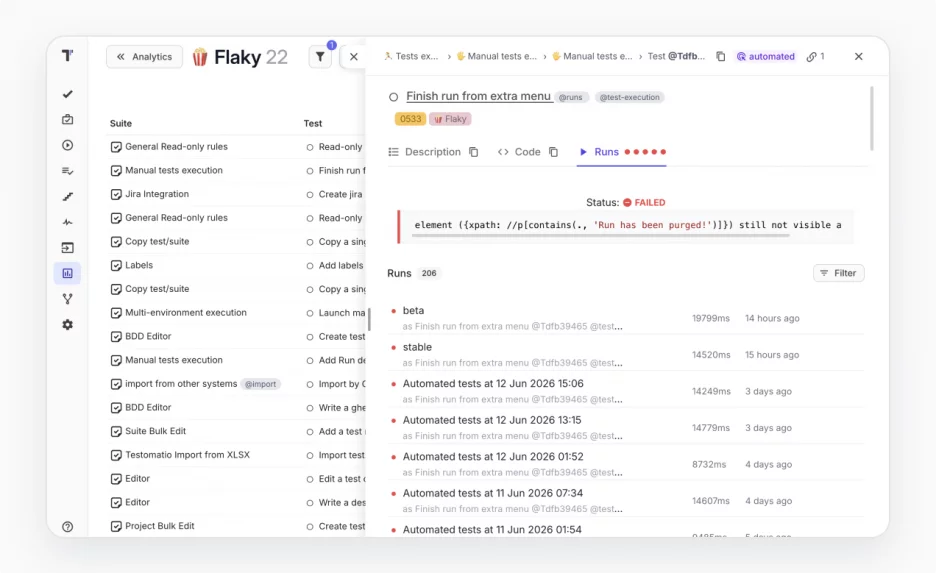This screenshot has height=573, width=936.
Task: Click the FAILED status label
Action: point(644,202)
